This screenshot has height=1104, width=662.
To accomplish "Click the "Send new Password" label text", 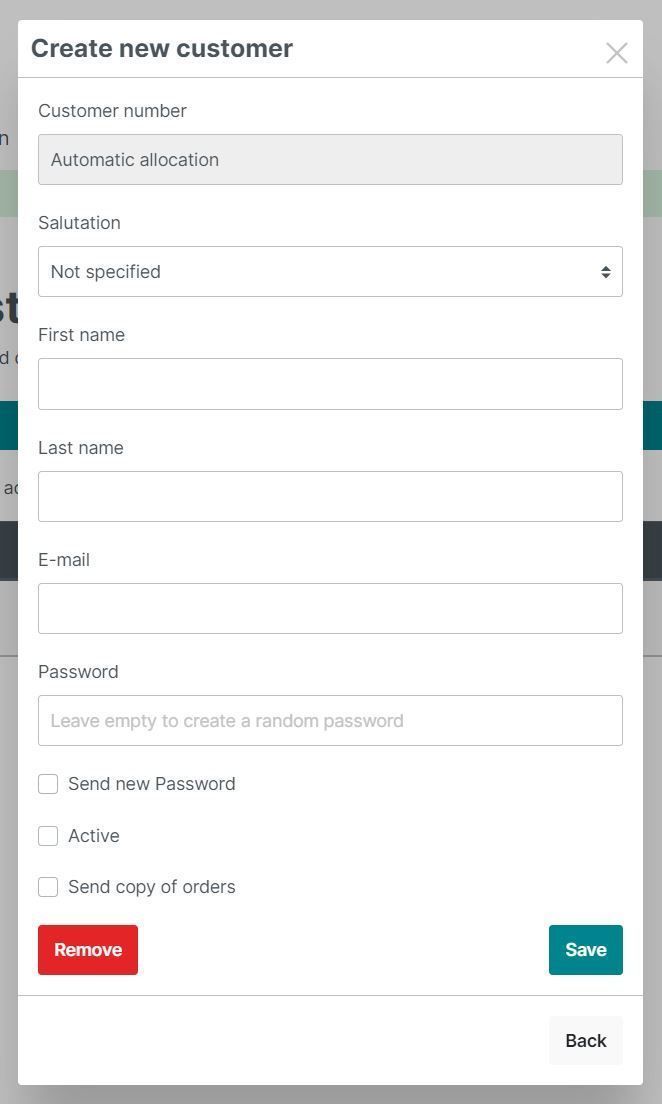I will 152,784.
